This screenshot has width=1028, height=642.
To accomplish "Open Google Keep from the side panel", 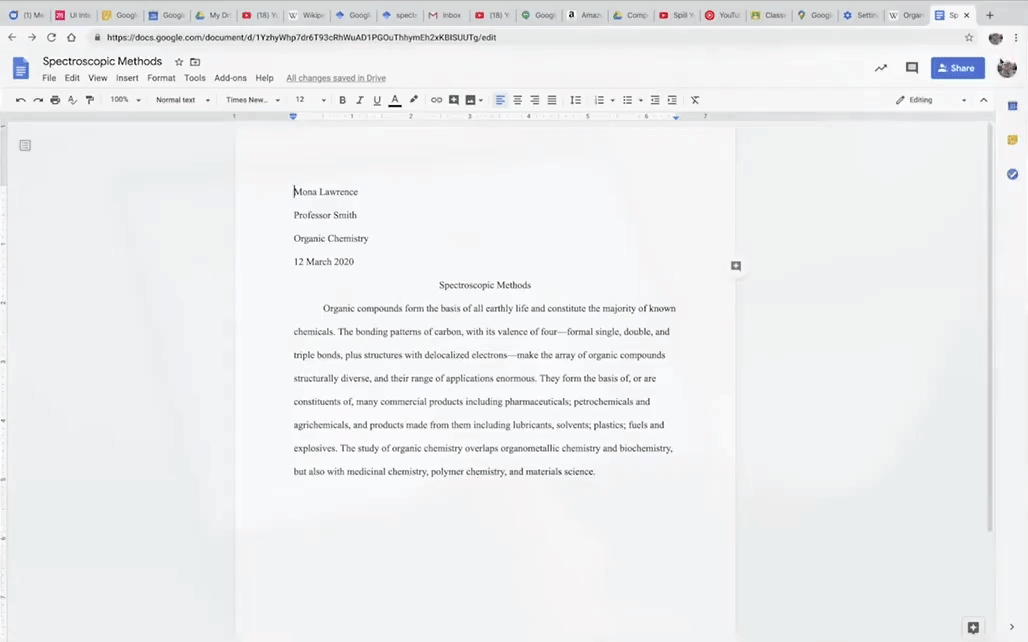I will pos(1012,140).
